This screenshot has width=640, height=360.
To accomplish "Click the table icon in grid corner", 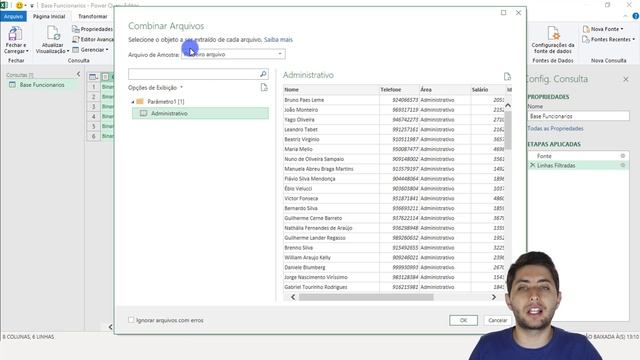I will click(x=93, y=77).
